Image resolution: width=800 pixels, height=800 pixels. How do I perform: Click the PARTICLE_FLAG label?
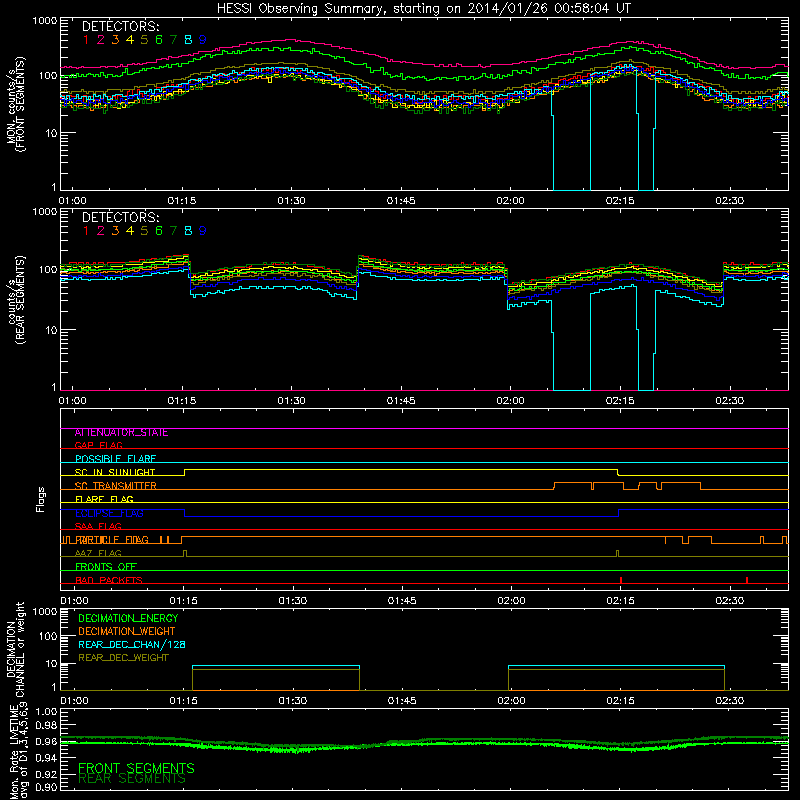(x=112, y=540)
